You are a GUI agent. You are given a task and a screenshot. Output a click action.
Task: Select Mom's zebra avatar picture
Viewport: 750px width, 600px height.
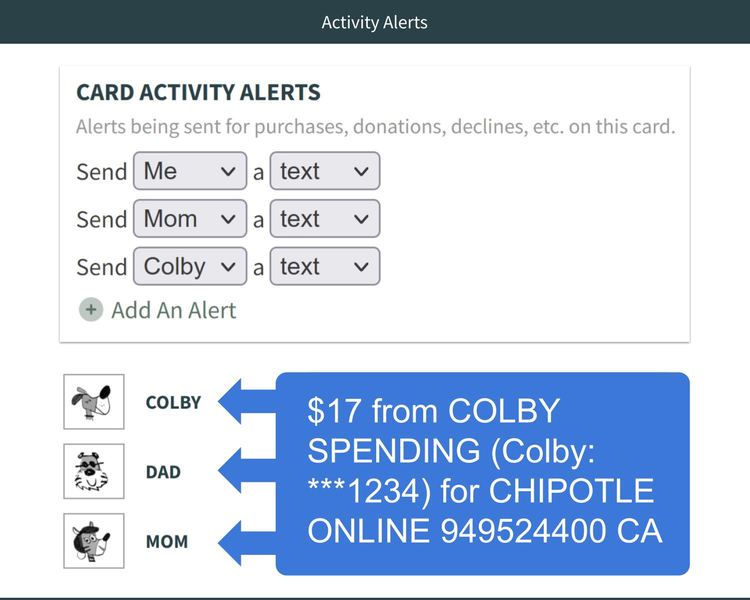(94, 541)
